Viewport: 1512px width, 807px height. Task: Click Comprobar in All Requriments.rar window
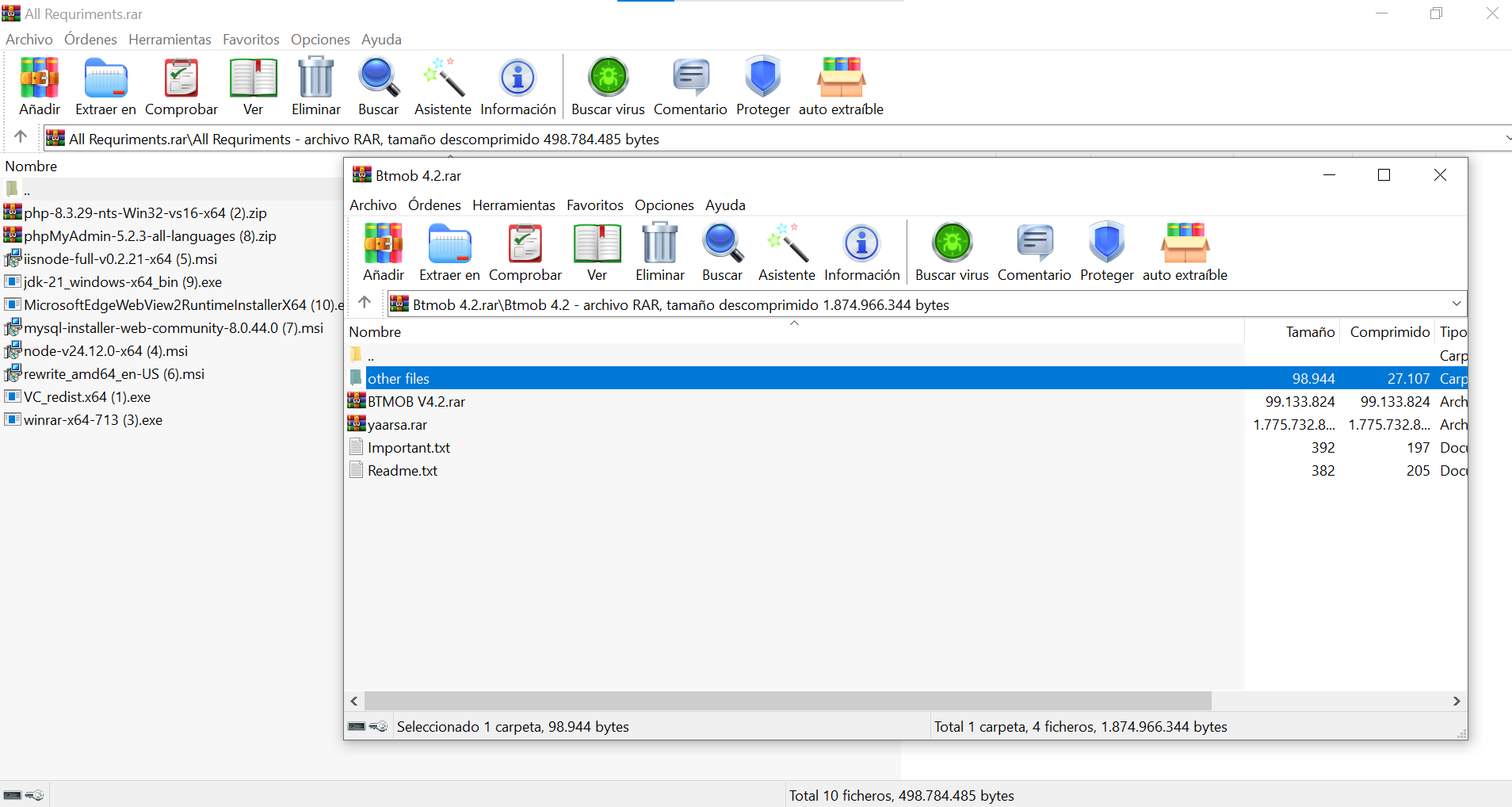(181, 86)
